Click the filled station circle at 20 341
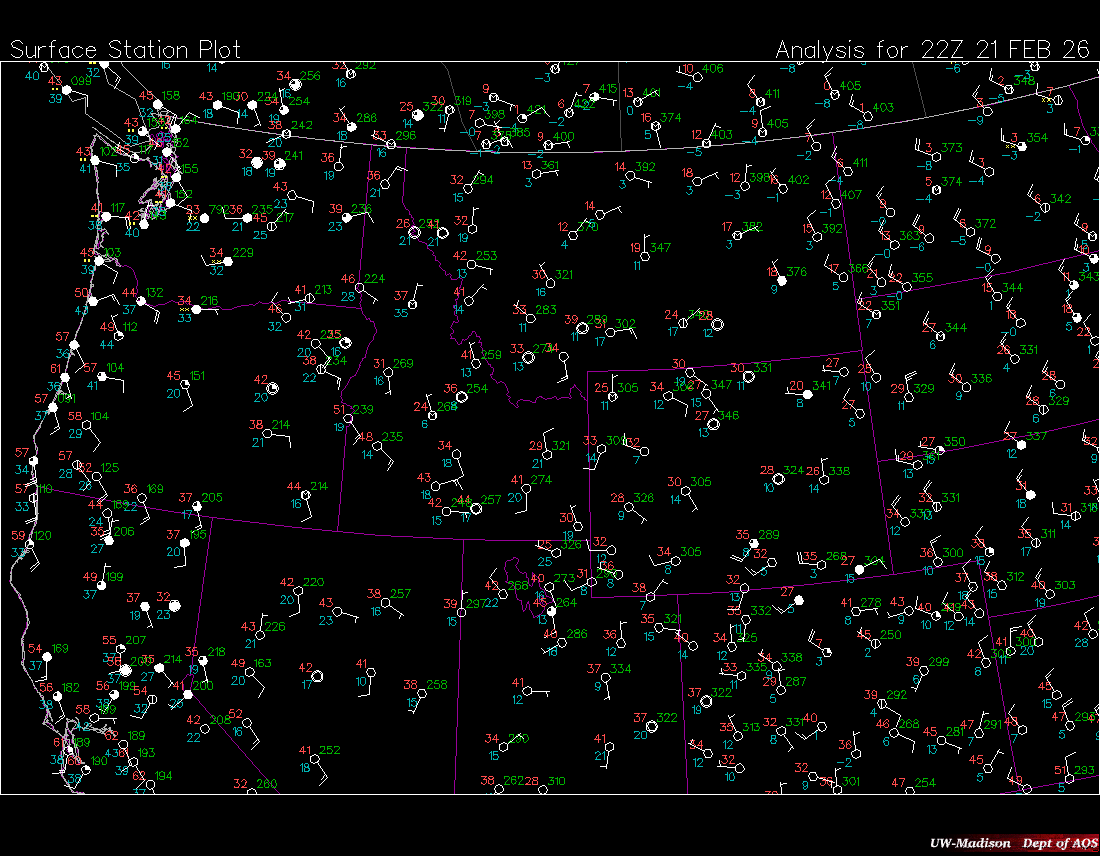This screenshot has width=1100, height=856. [x=808, y=394]
